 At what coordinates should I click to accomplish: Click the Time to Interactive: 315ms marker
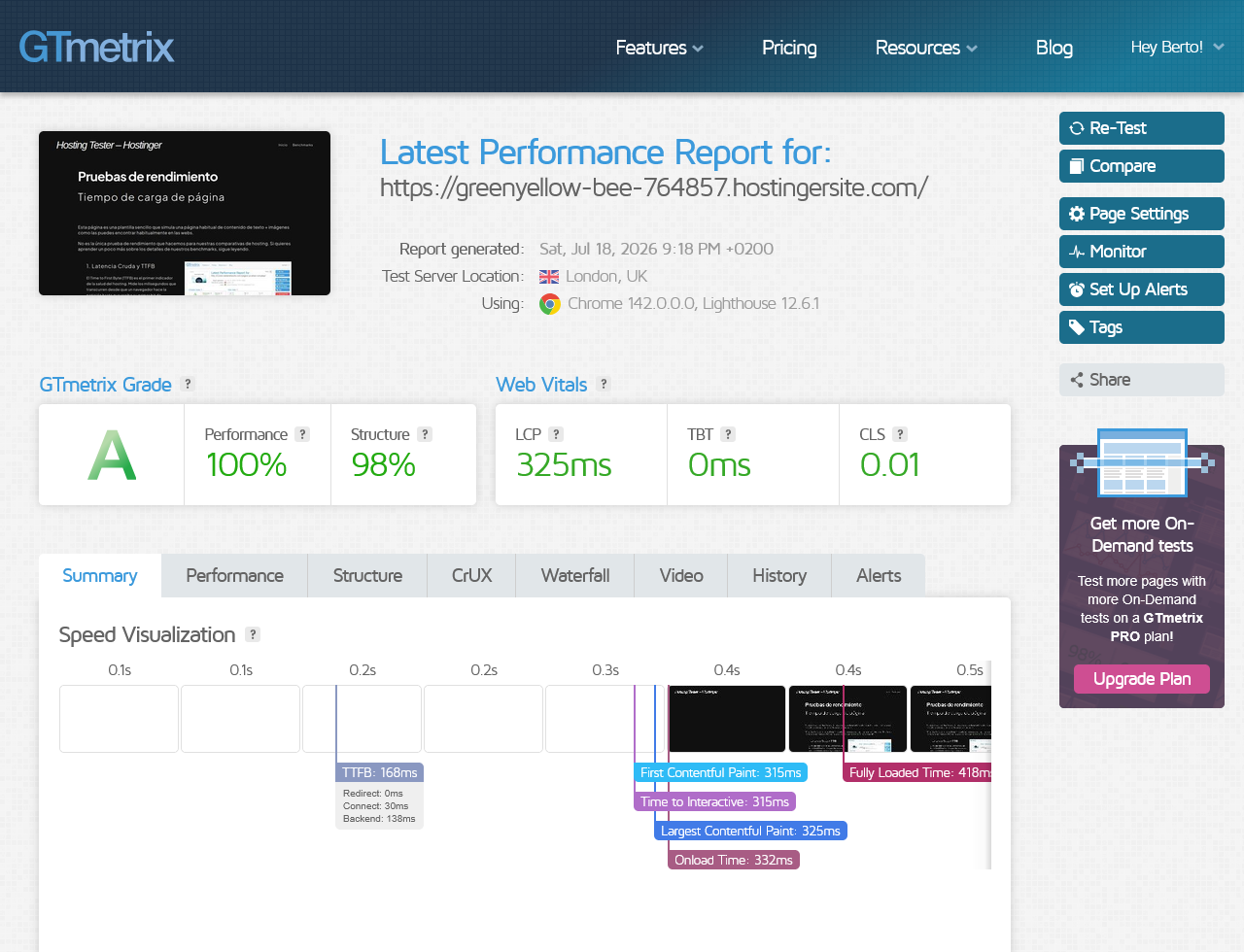pyautogui.click(x=714, y=801)
